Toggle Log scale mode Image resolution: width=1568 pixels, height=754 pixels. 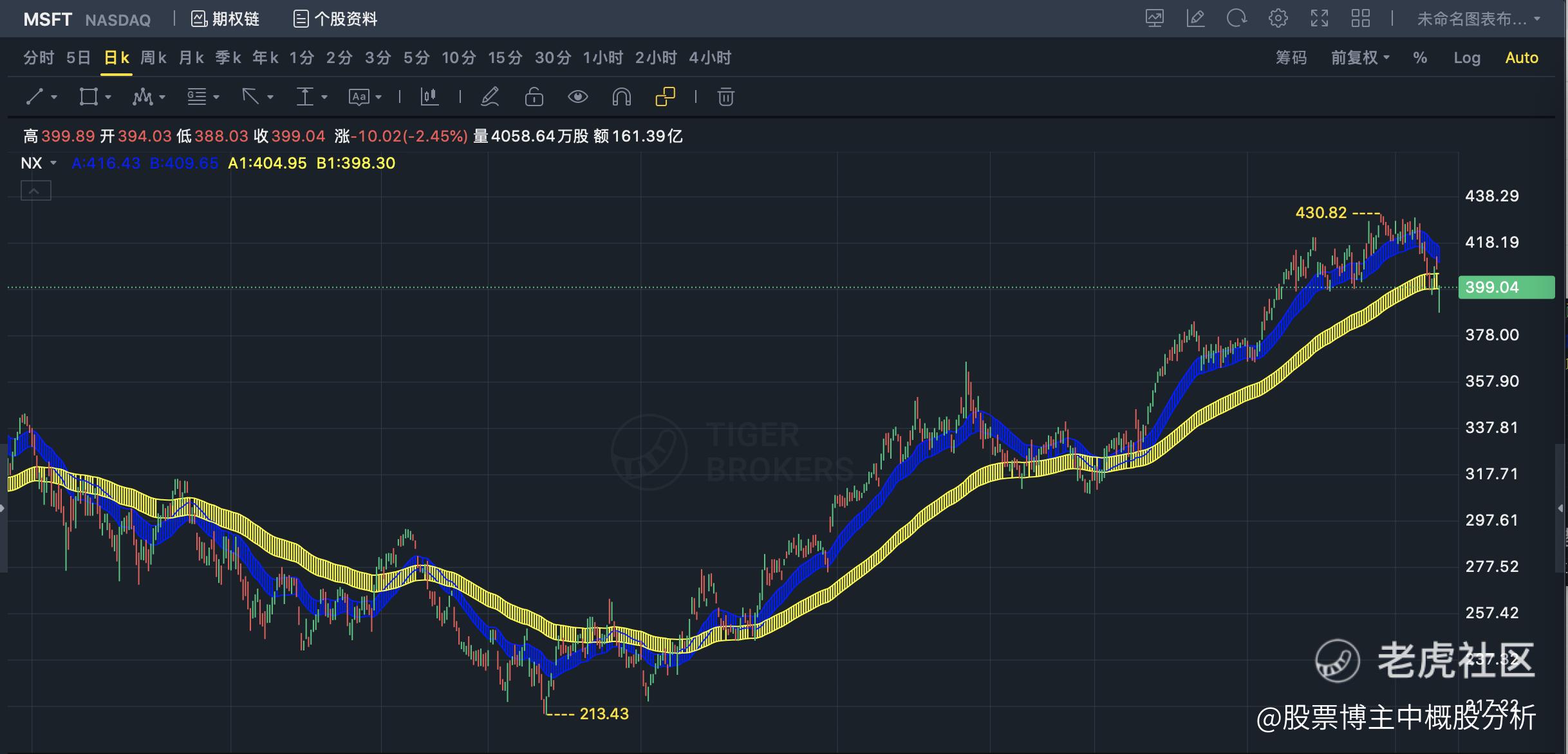(x=1466, y=58)
